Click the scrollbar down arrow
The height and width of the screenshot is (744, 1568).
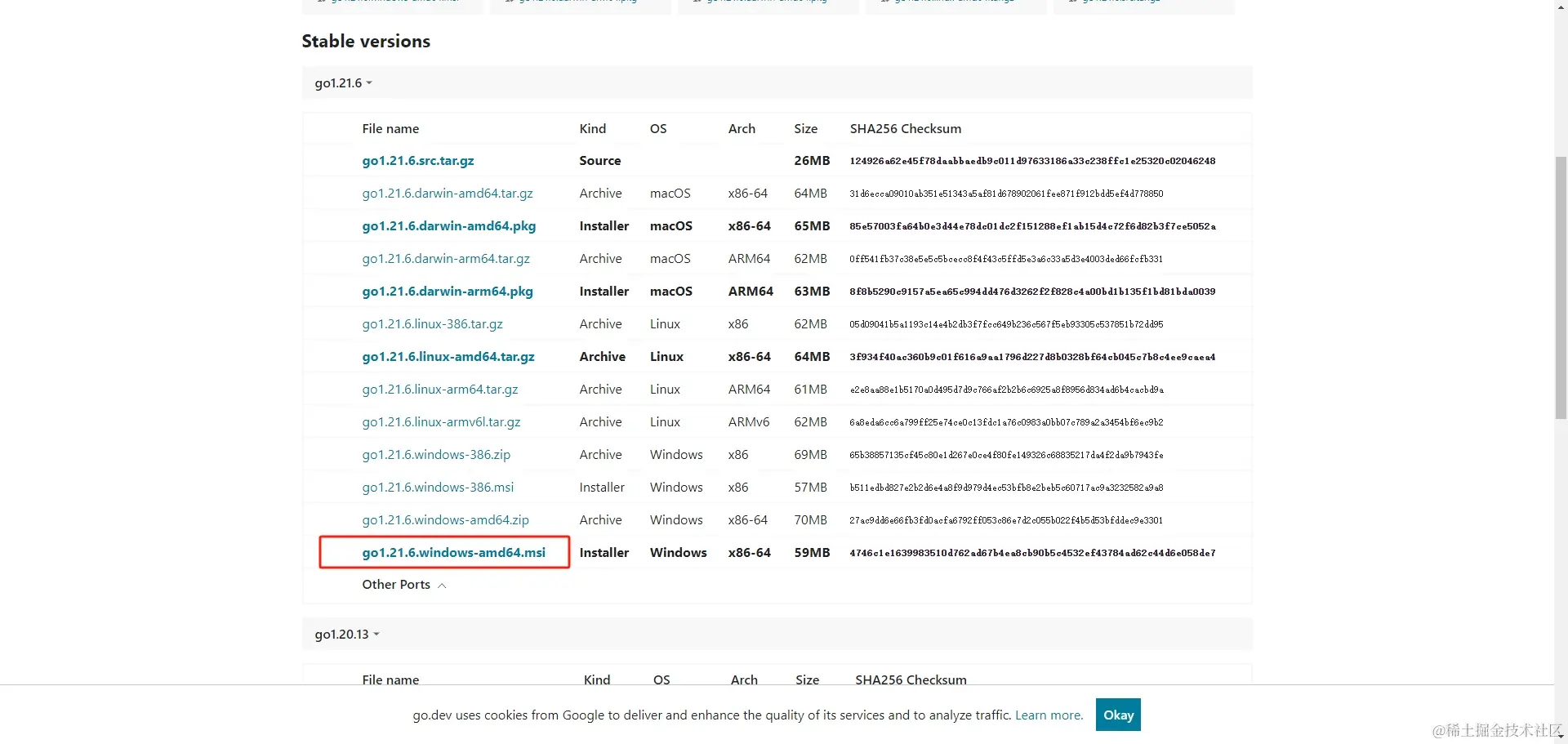(x=1561, y=737)
